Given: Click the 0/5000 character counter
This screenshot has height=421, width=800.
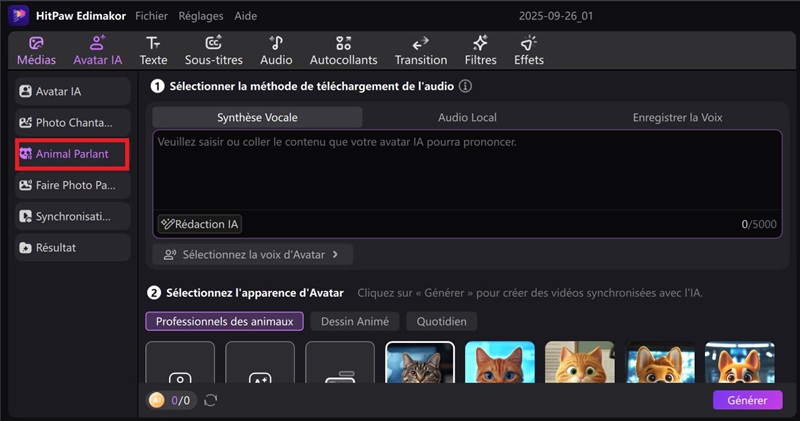Looking at the screenshot, I should [x=759, y=224].
